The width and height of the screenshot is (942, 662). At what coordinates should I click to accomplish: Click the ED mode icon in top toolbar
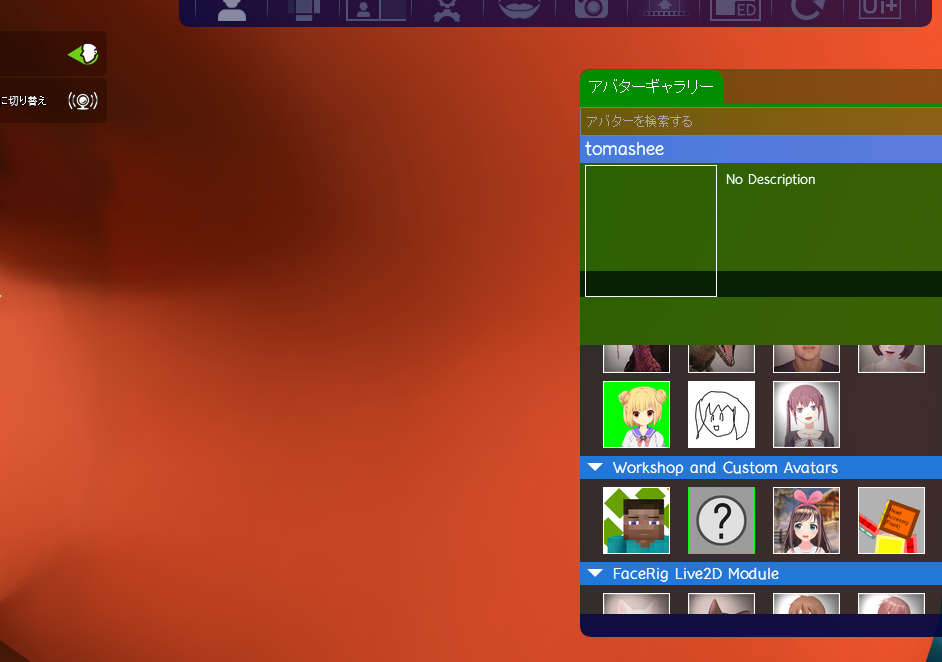(735, 10)
